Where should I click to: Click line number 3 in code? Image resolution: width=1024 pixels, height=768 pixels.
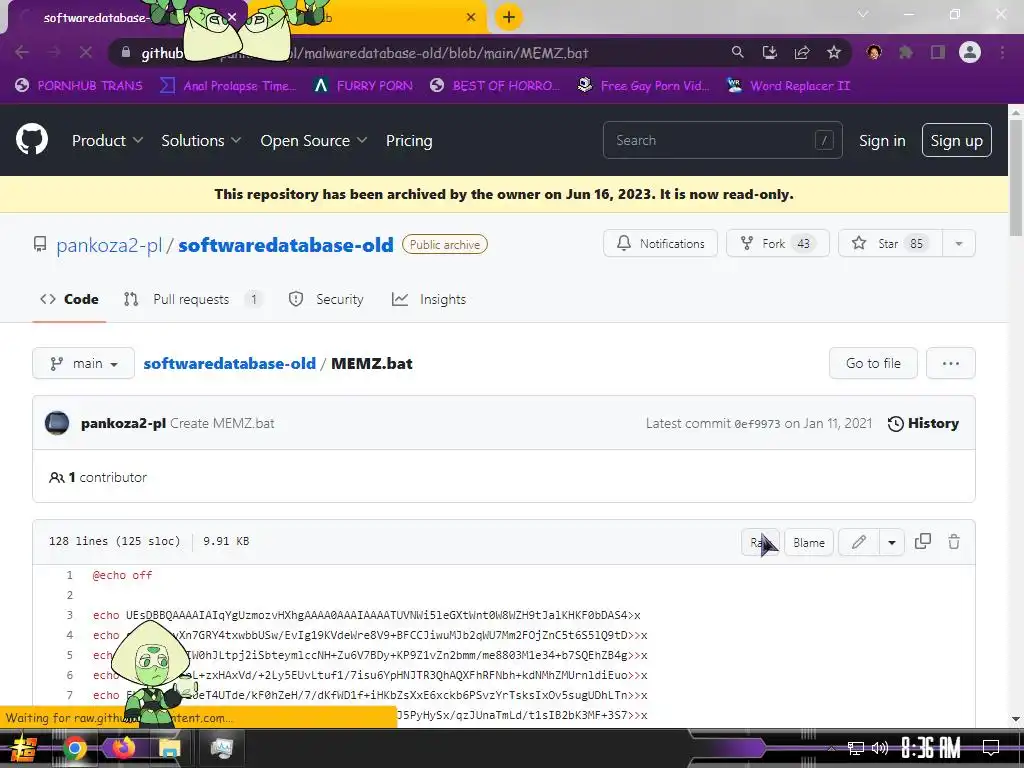(x=69, y=615)
